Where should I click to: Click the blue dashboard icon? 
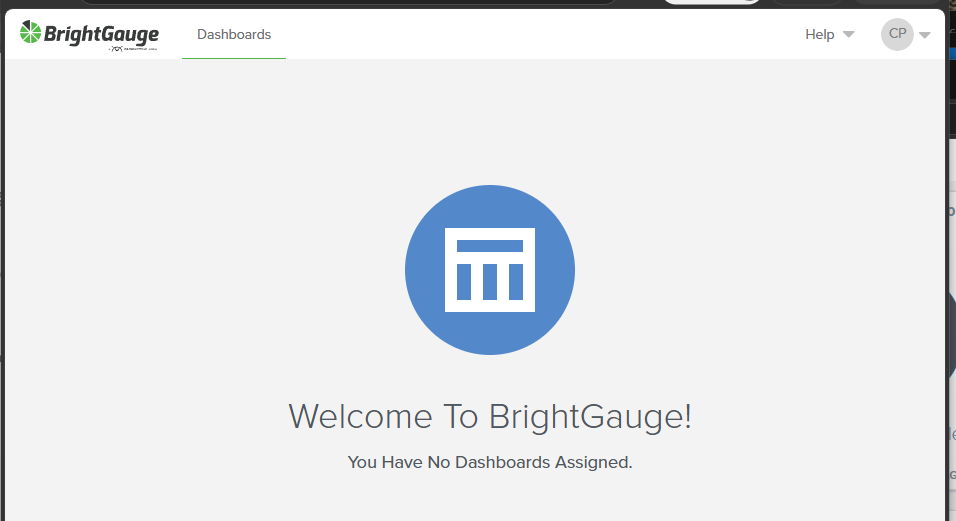(x=490, y=270)
